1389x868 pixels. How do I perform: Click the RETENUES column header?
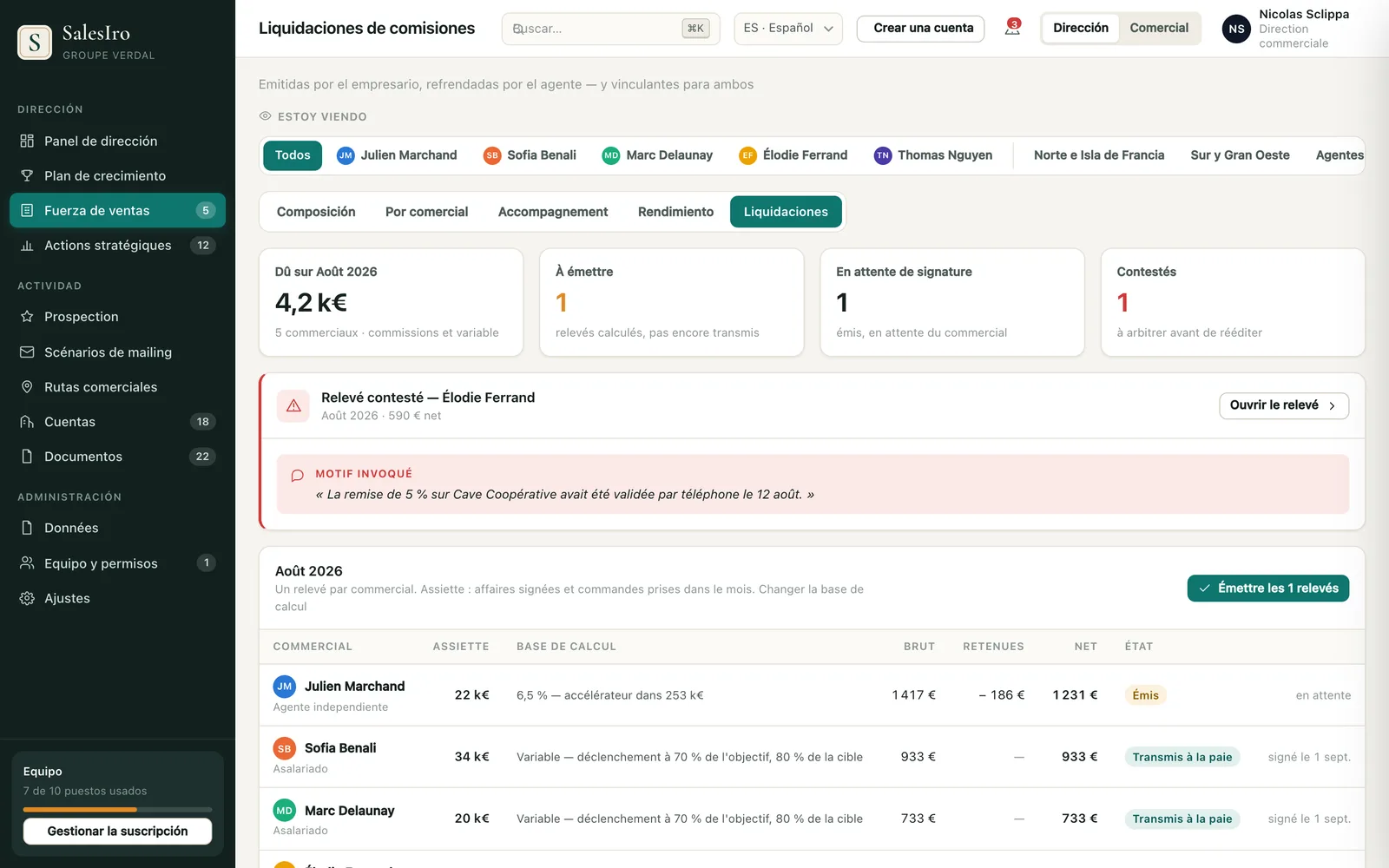coord(993,647)
